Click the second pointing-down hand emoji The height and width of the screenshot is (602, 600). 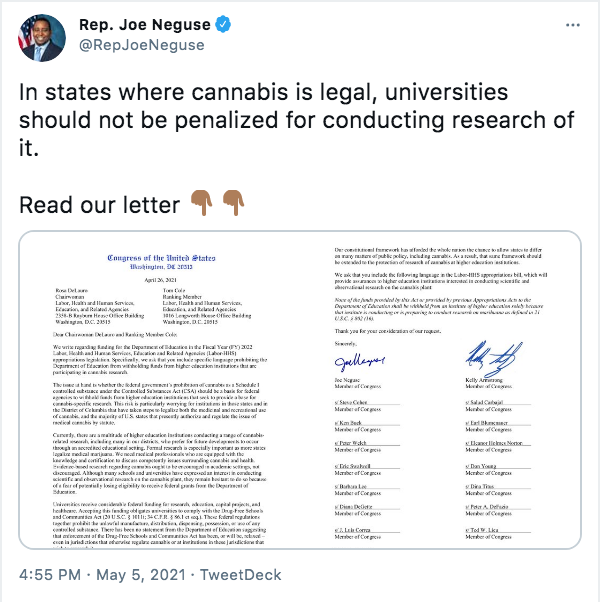[x=233, y=203]
